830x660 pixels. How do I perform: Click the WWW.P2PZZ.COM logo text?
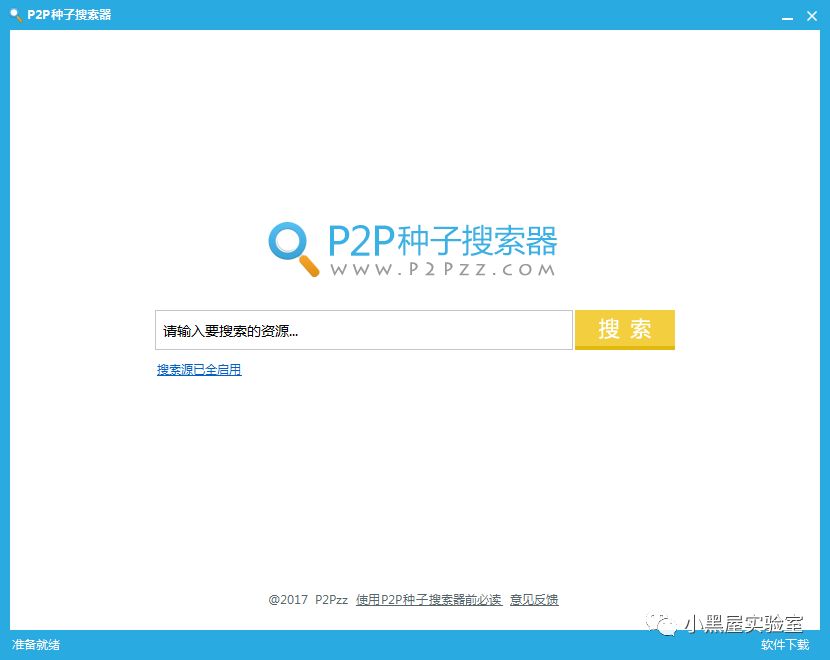[x=443, y=269]
